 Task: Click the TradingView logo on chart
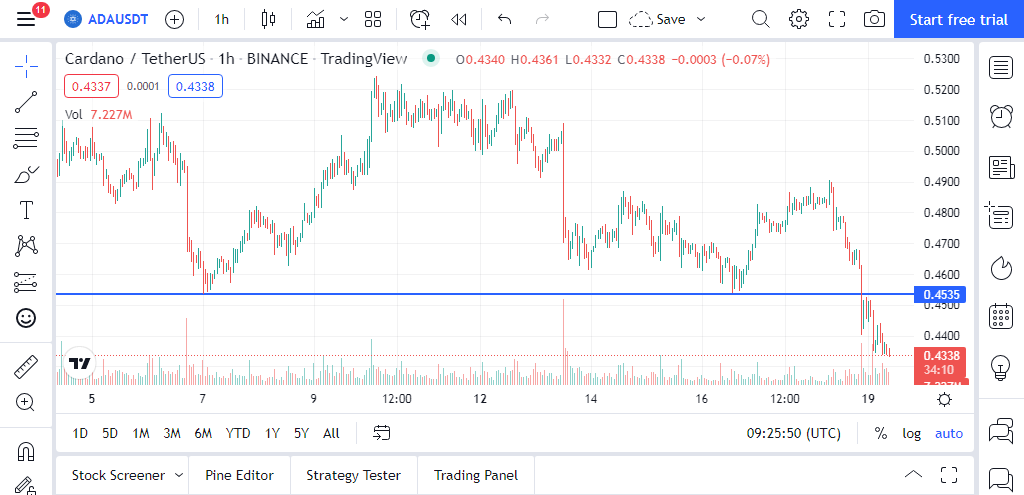tap(80, 363)
